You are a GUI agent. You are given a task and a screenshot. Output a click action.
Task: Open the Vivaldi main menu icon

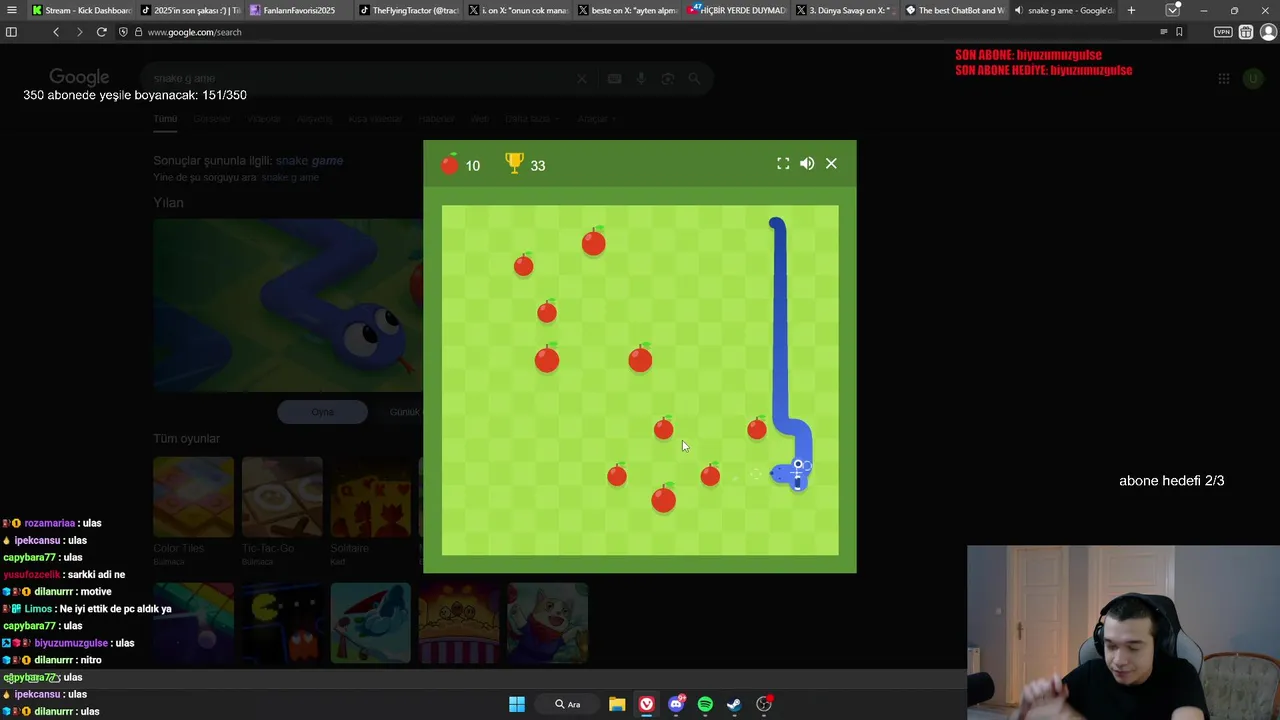[11, 10]
